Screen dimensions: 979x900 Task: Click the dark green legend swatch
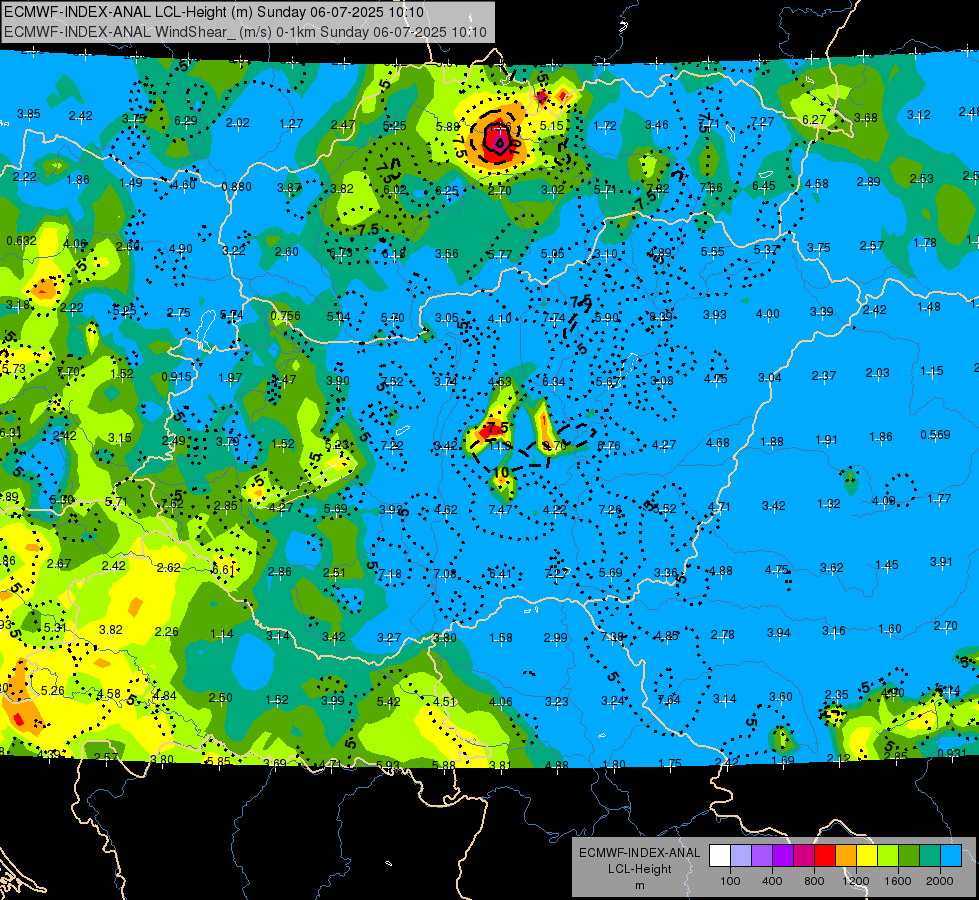pos(909,856)
